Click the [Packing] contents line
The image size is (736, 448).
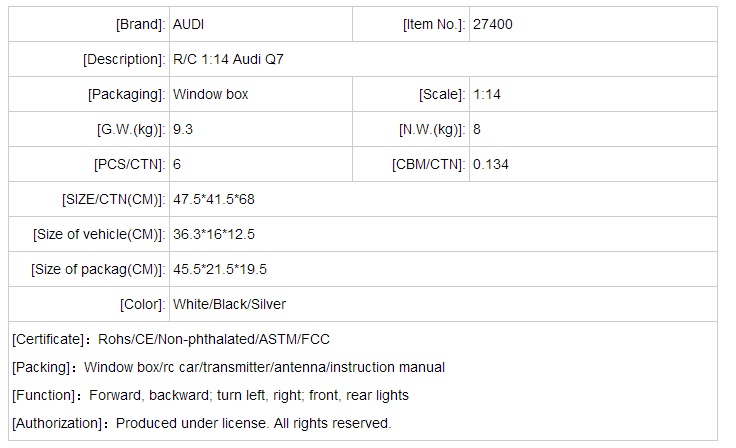(264, 367)
